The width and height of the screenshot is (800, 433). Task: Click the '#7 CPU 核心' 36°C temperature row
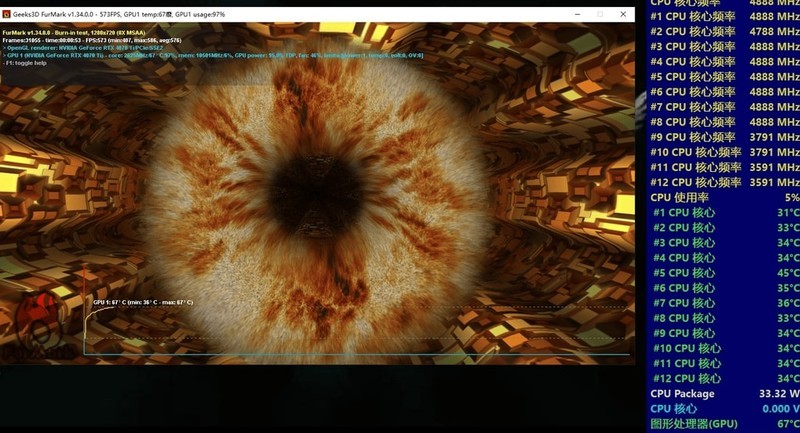(x=725, y=303)
